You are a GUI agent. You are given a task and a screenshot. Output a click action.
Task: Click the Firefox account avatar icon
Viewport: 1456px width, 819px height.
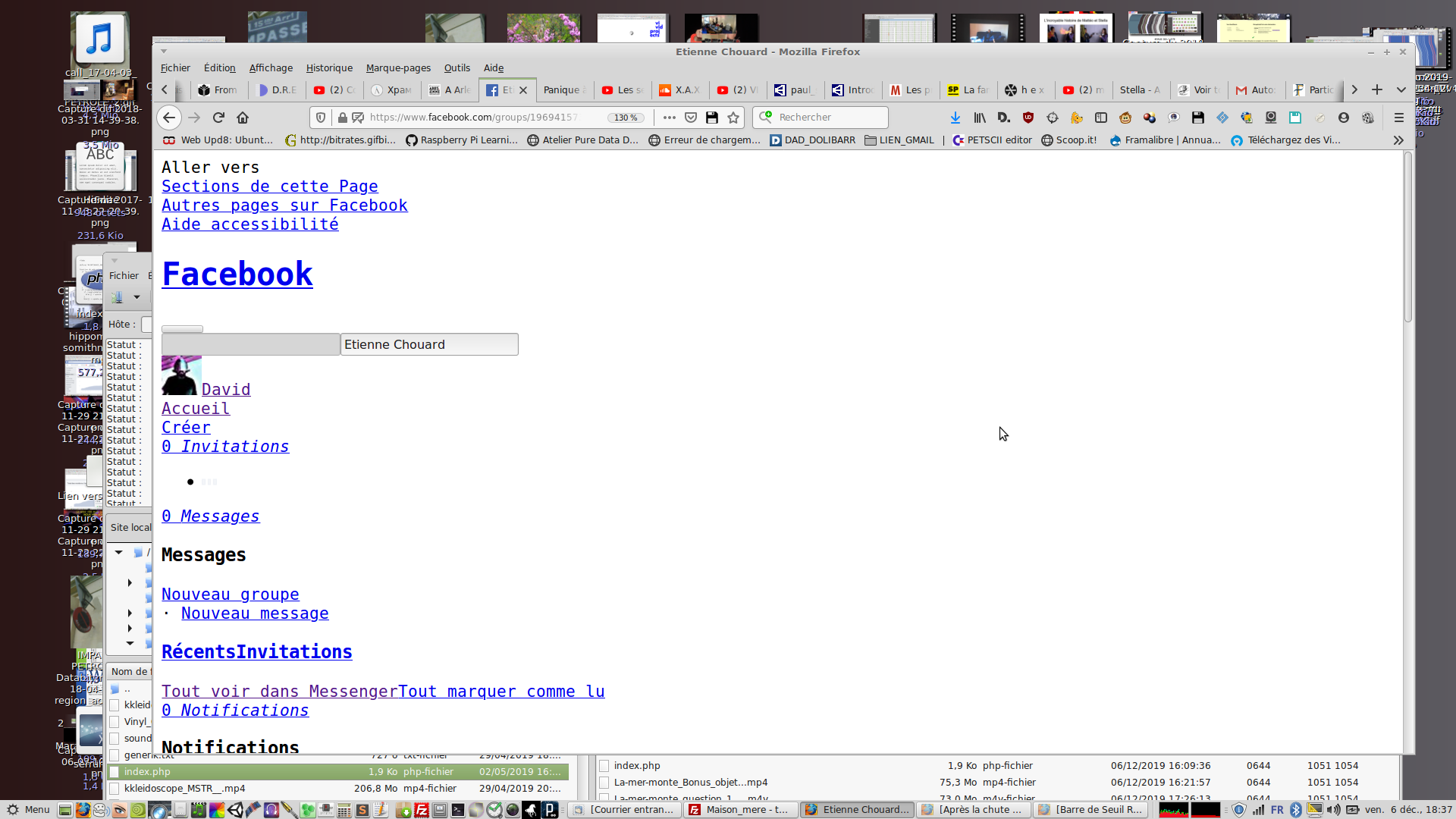[1344, 118]
